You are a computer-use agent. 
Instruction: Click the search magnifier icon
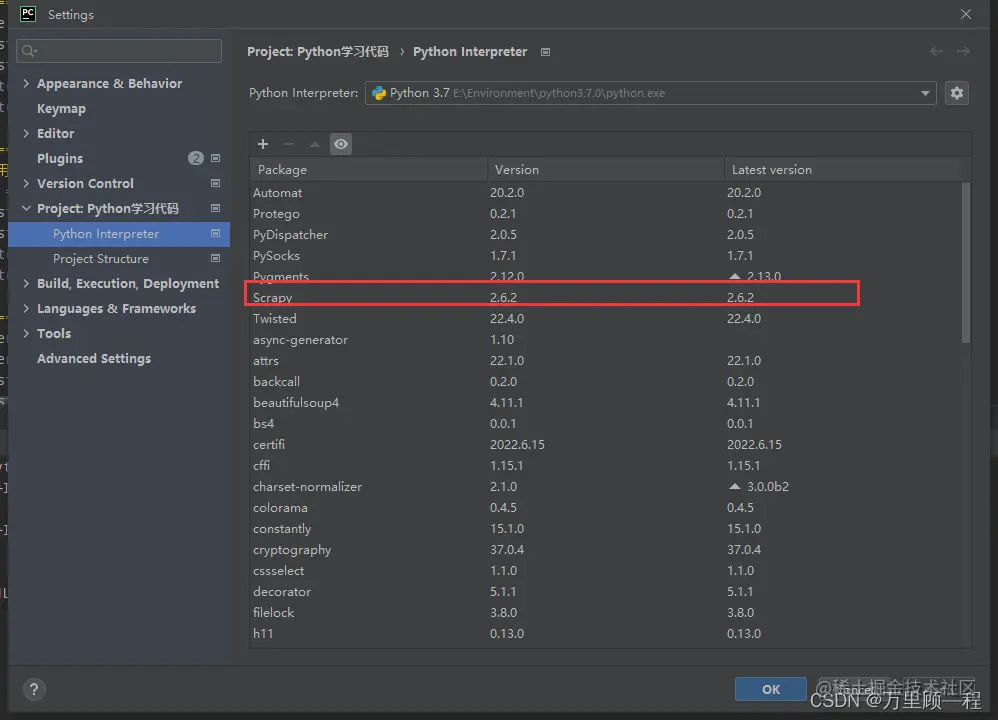pyautogui.click(x=29, y=51)
